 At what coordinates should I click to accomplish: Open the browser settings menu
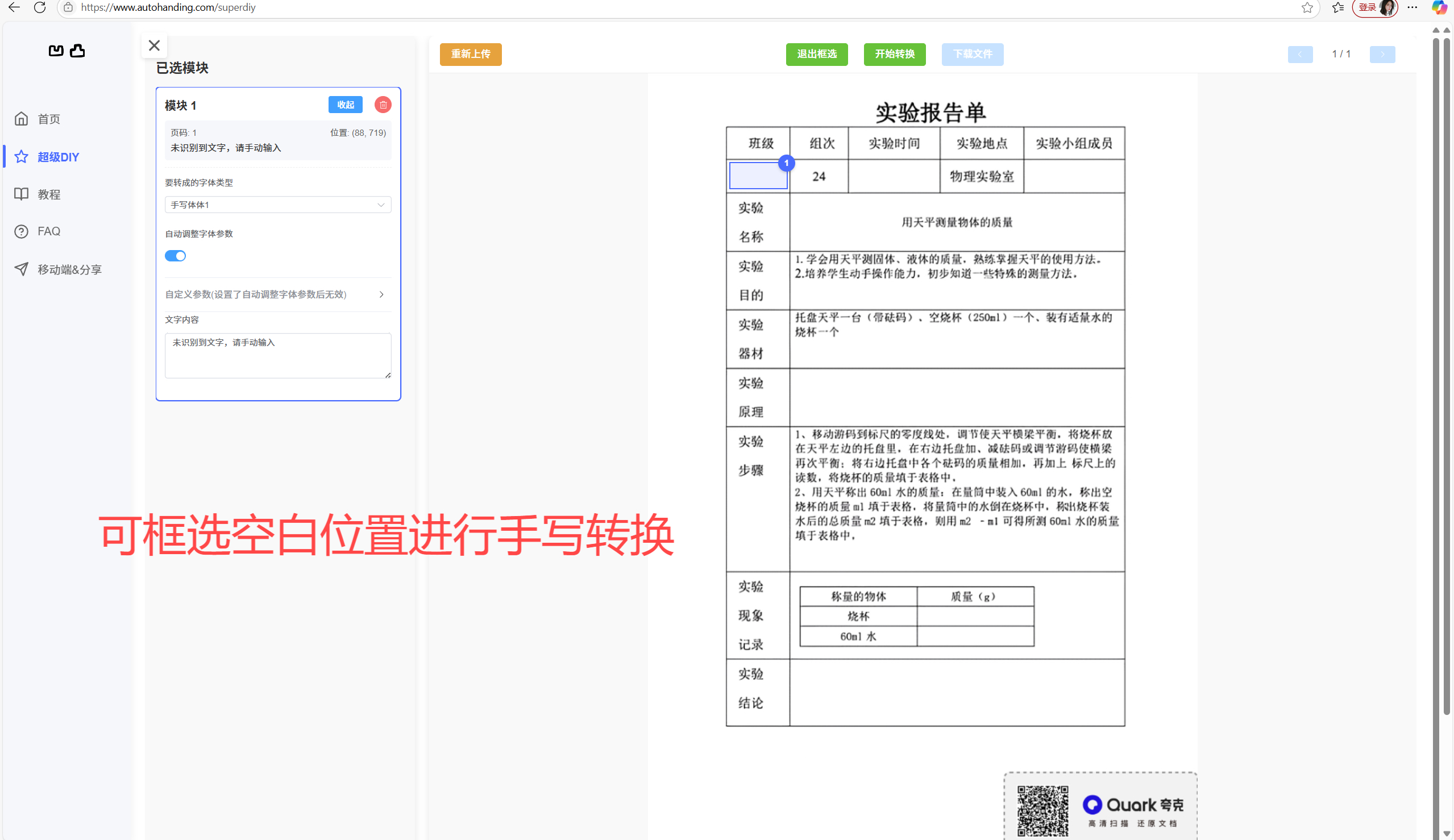click(1413, 7)
